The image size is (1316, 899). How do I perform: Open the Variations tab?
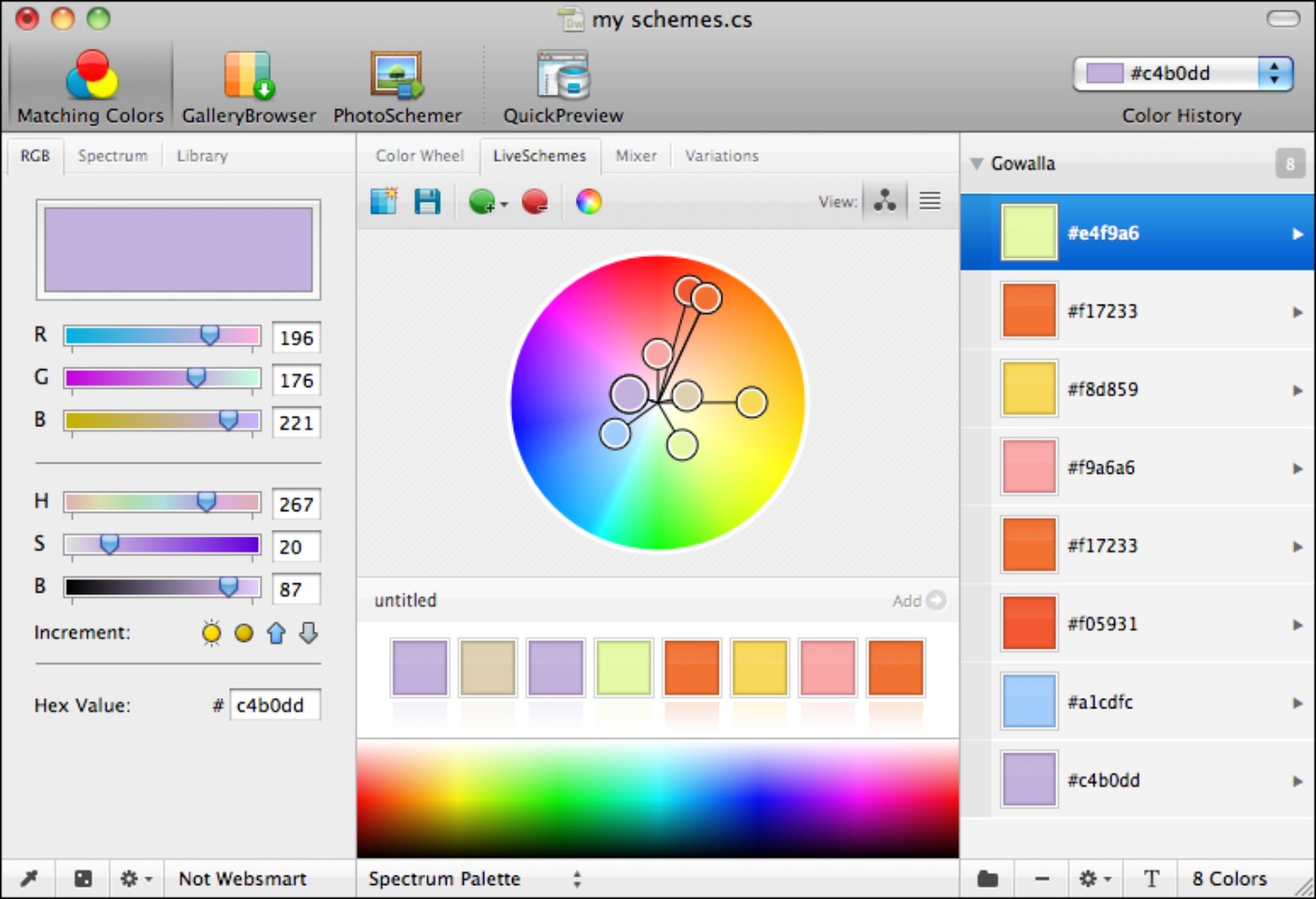pos(722,156)
